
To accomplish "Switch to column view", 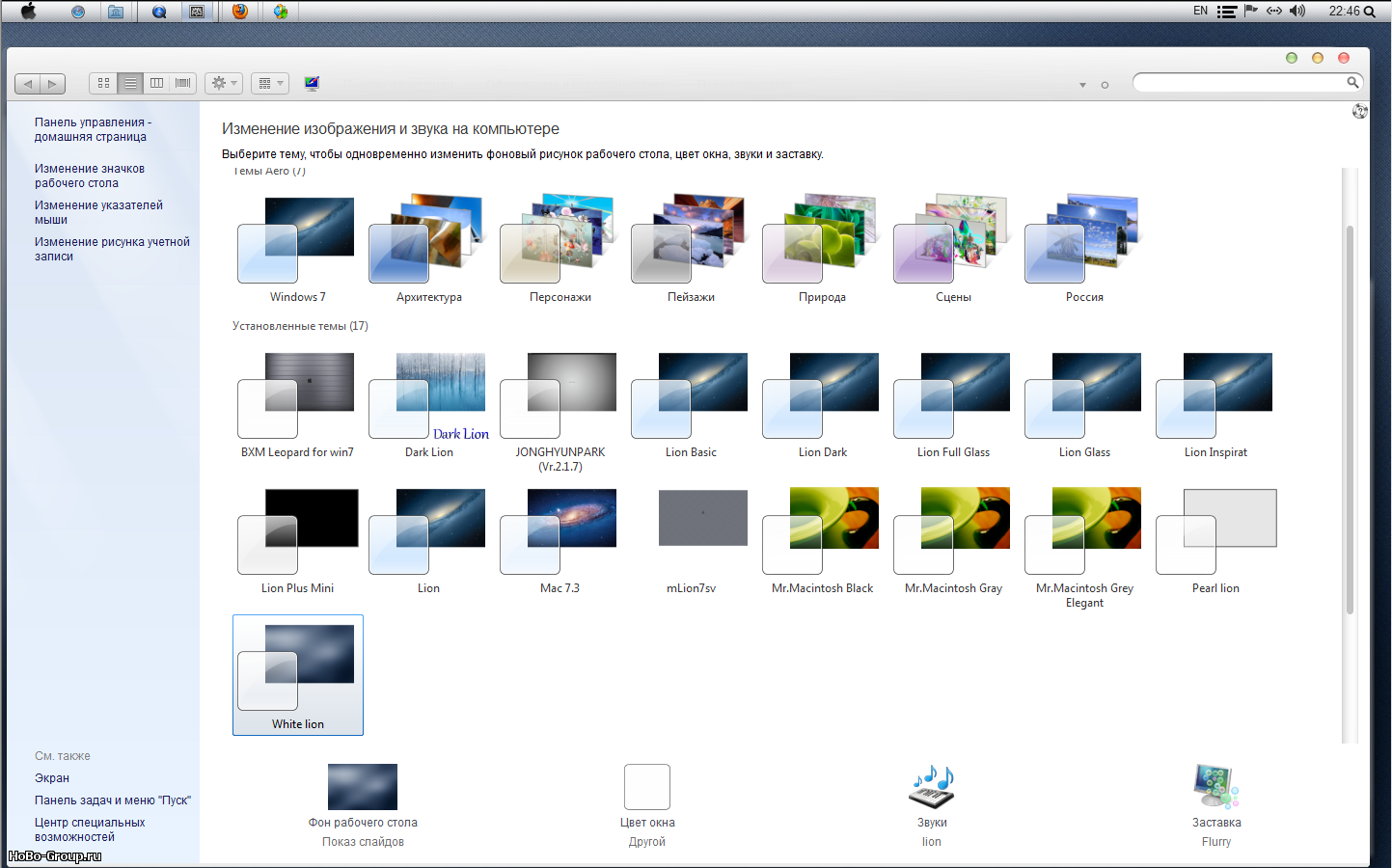I will (156, 83).
